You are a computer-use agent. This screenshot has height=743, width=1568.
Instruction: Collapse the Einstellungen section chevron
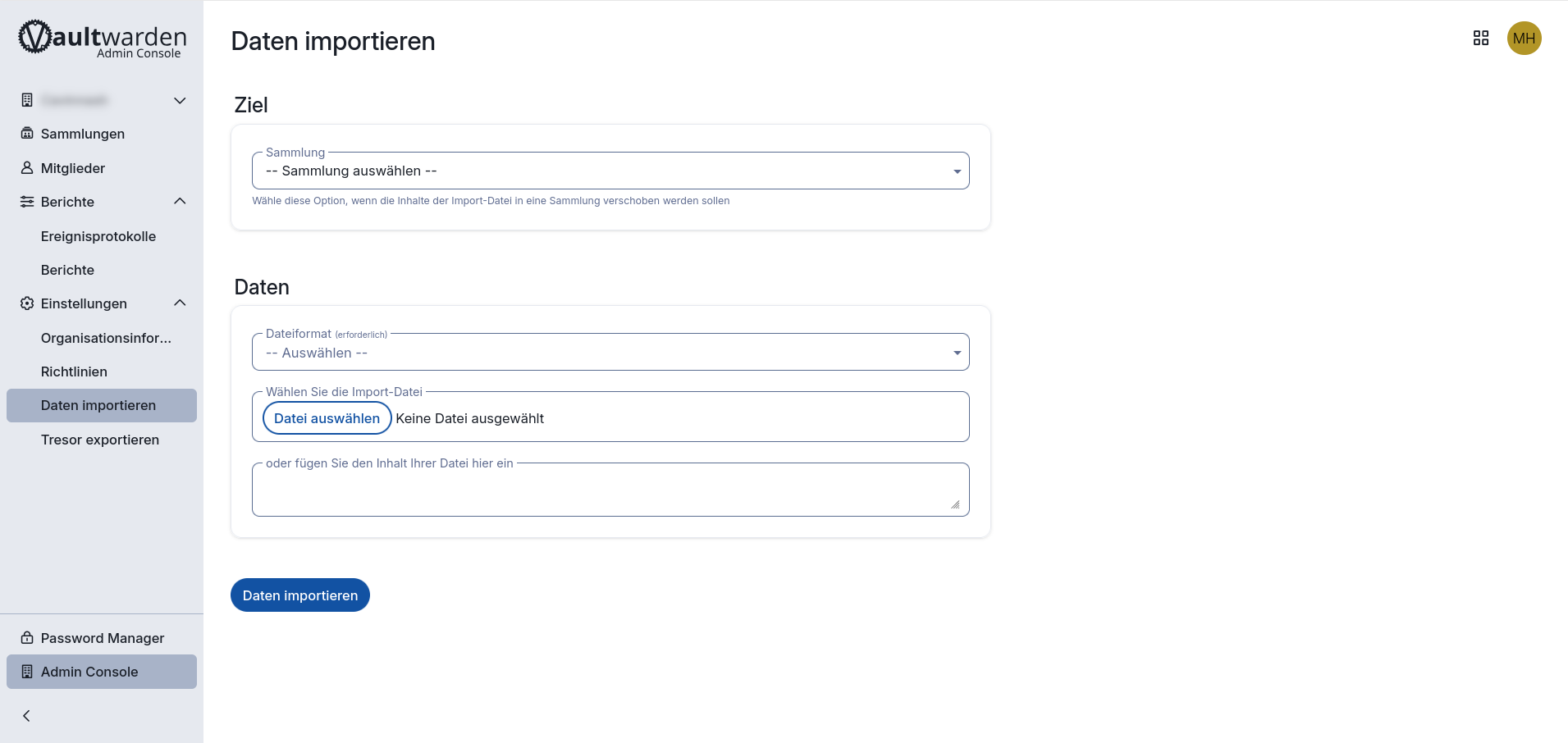(x=180, y=303)
